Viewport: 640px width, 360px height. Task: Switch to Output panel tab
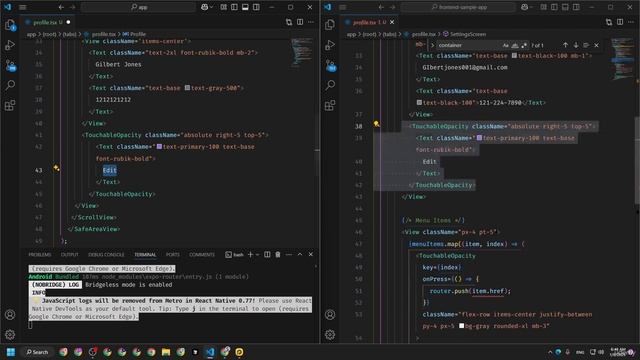coord(70,255)
